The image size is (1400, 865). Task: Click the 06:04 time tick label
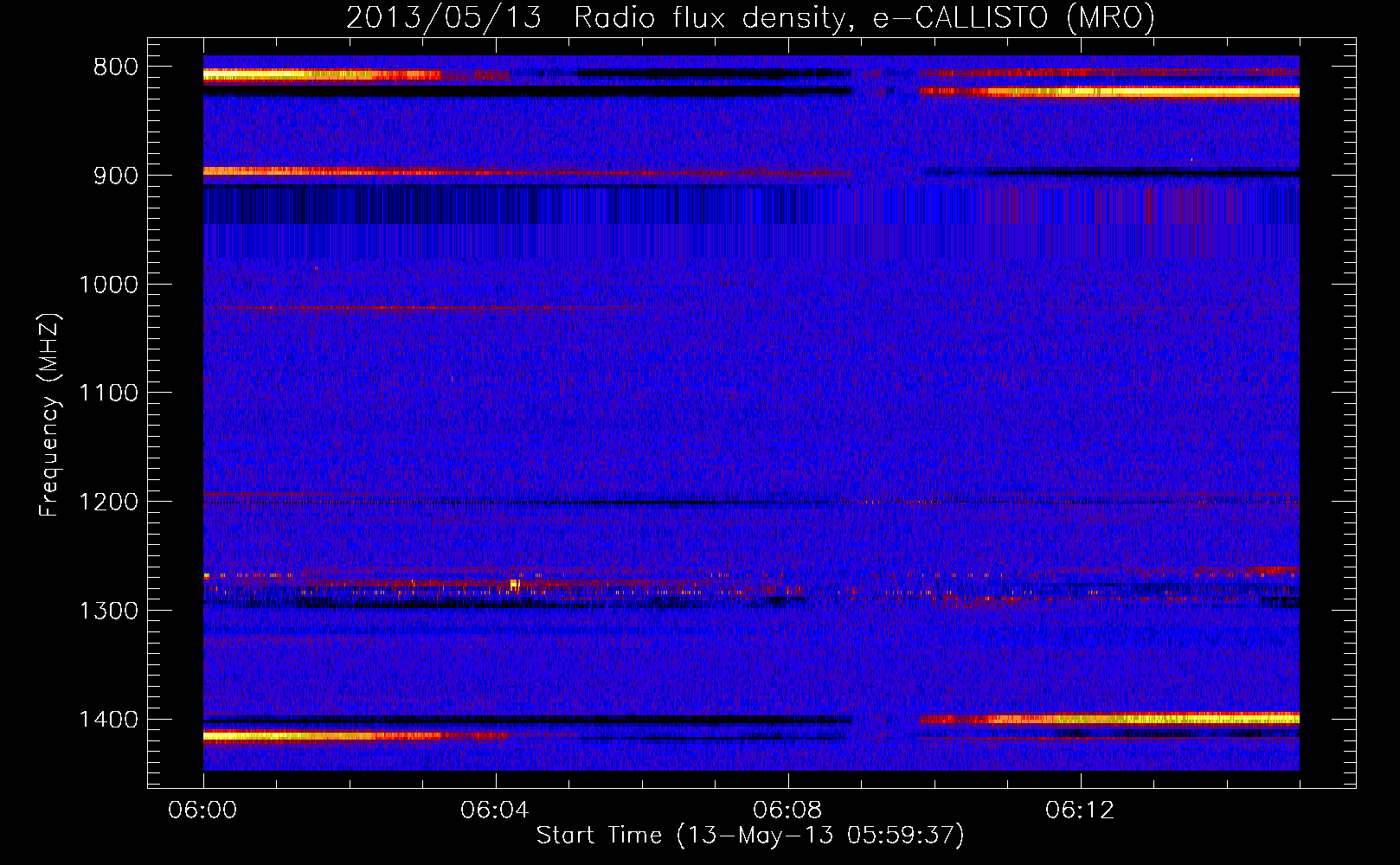pyautogui.click(x=496, y=811)
